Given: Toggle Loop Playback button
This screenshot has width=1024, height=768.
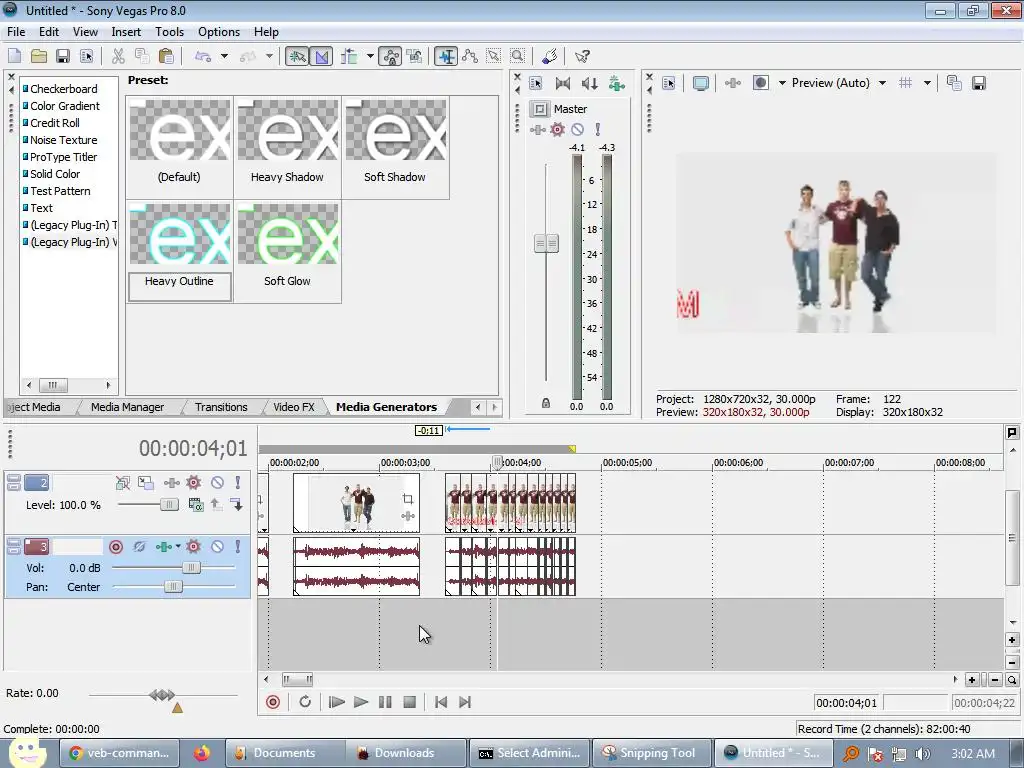Looking at the screenshot, I should point(305,702).
